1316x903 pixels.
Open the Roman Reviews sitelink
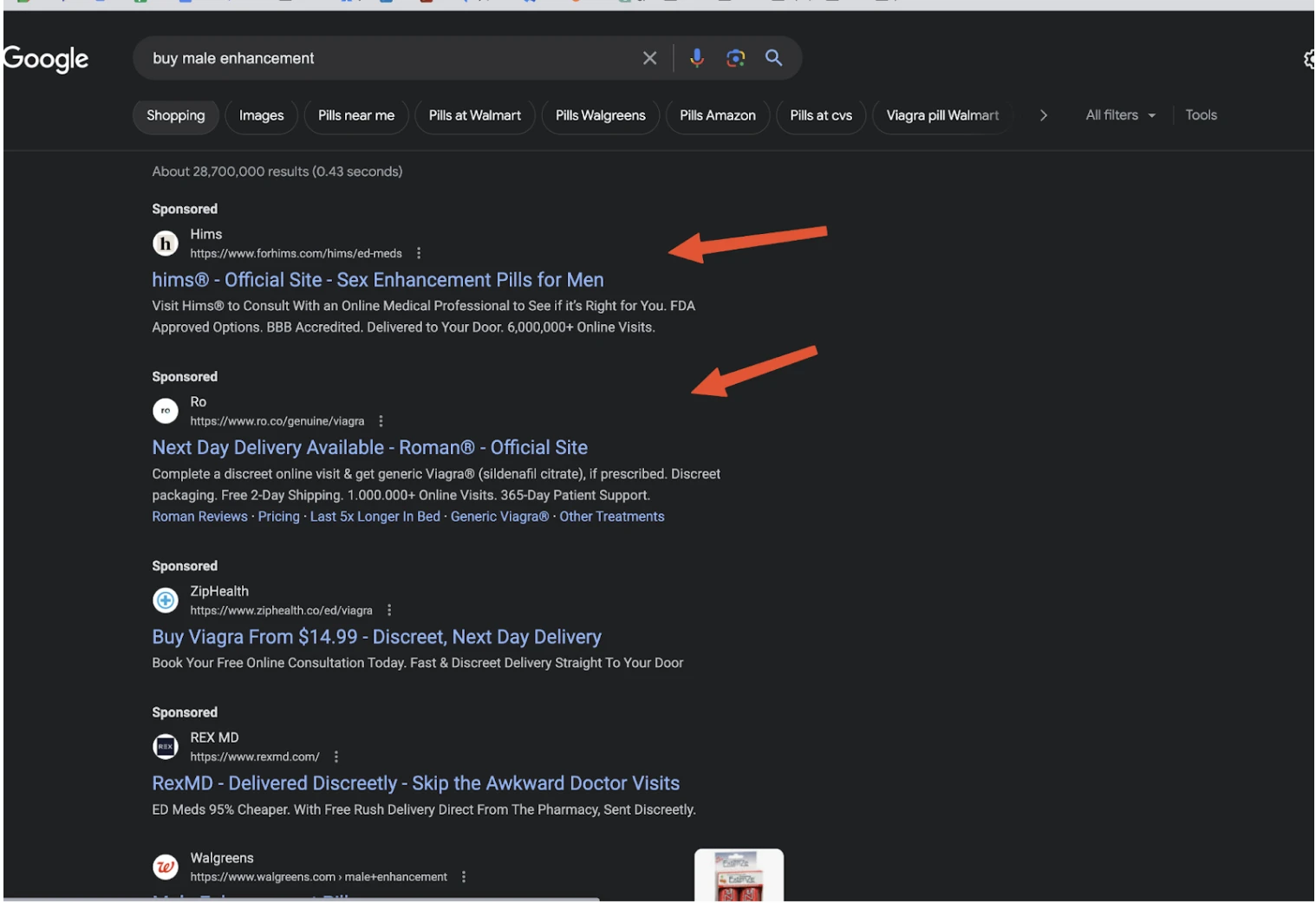click(x=199, y=516)
